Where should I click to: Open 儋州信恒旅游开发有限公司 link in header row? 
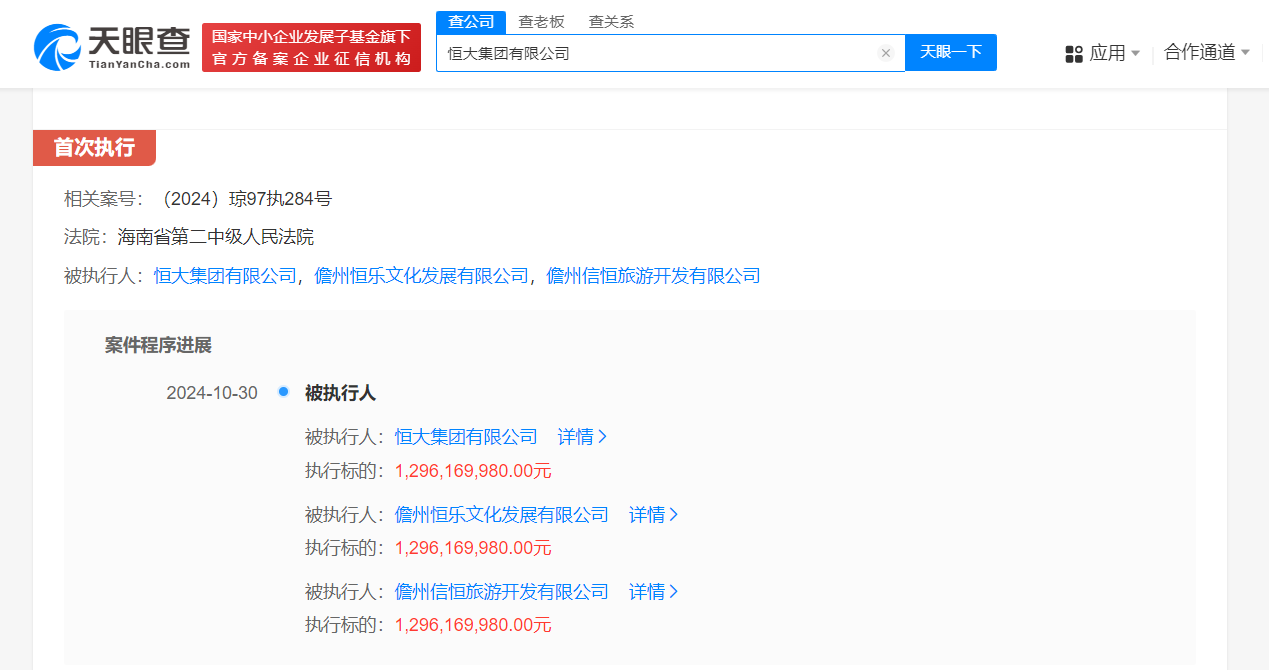coord(653,276)
